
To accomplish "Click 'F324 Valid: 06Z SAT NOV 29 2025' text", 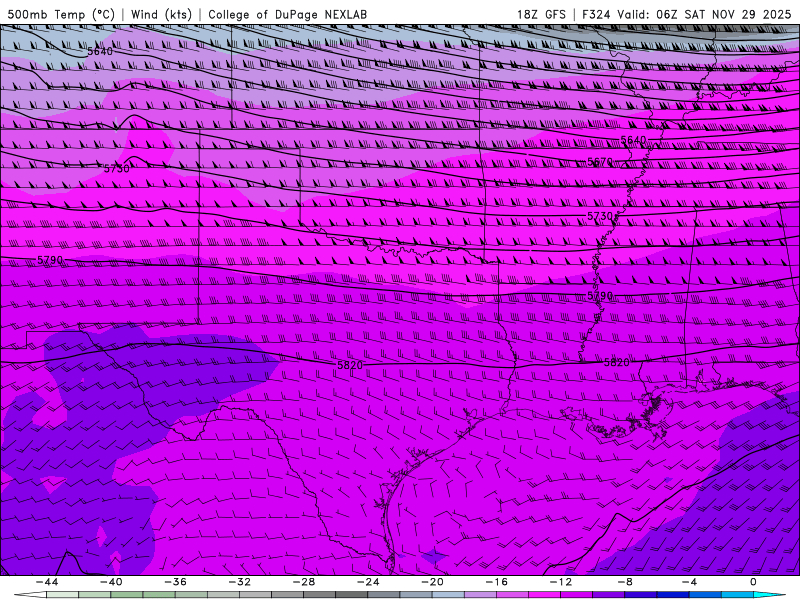I will click(x=686, y=14).
